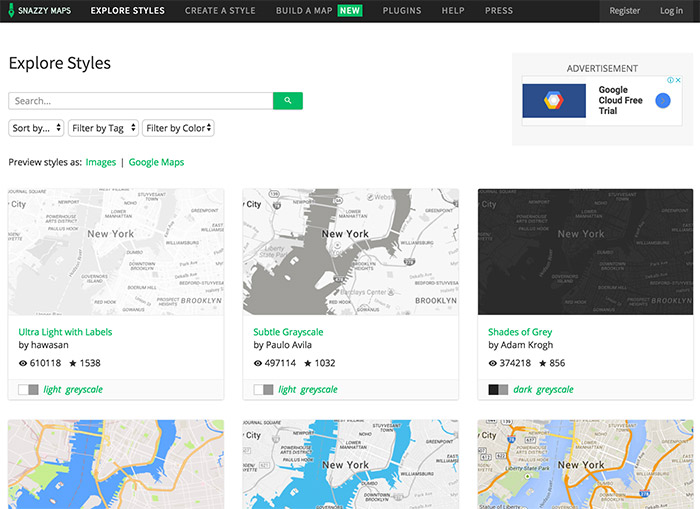The width and height of the screenshot is (700, 509).
Task: Open the Sort by dropdown
Action: [36, 128]
